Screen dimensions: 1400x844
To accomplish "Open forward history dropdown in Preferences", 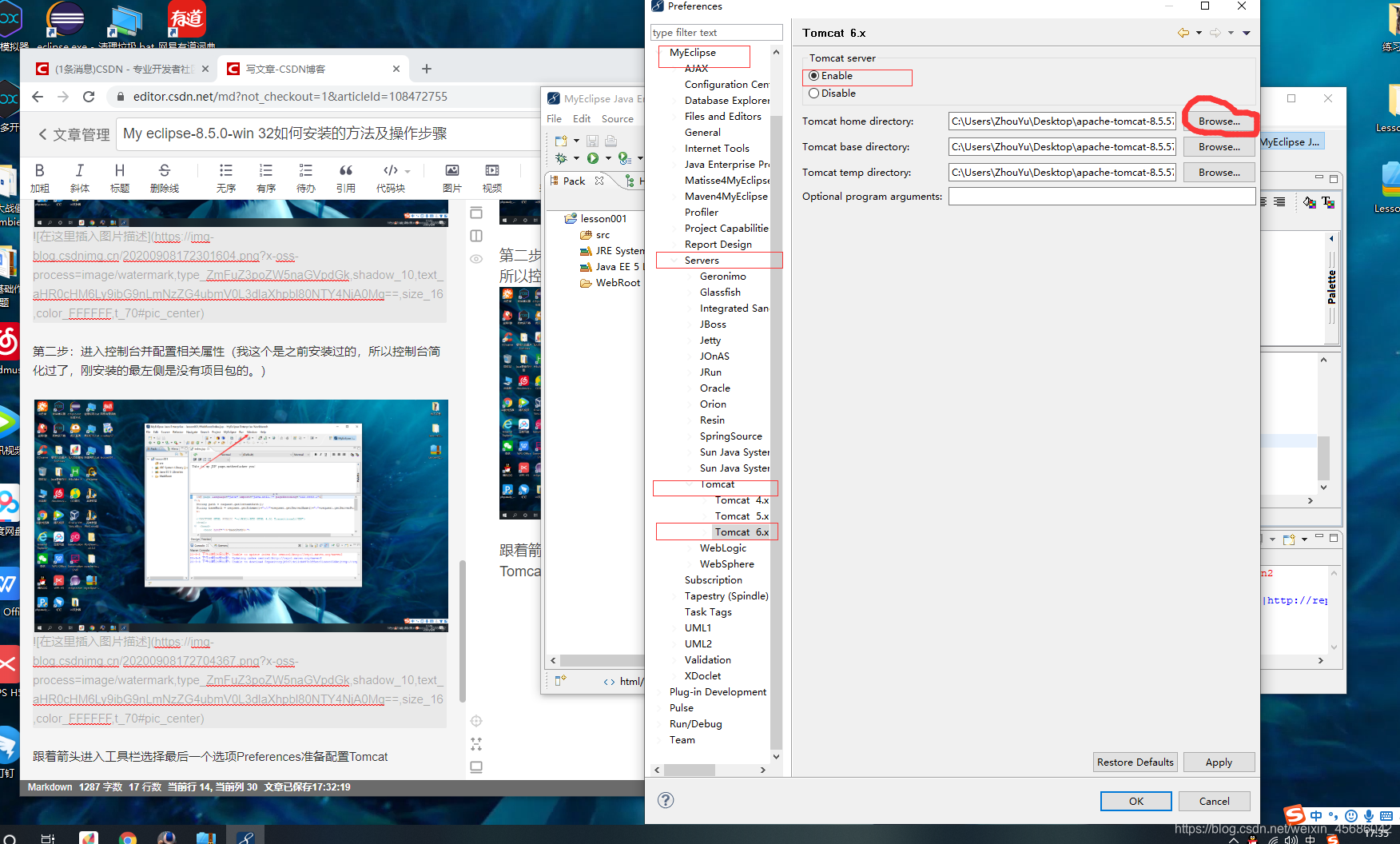I will 1231,33.
